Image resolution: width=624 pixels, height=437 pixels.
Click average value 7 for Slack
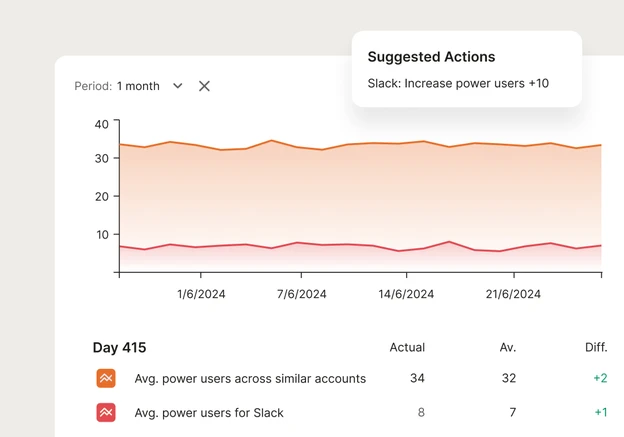point(513,412)
